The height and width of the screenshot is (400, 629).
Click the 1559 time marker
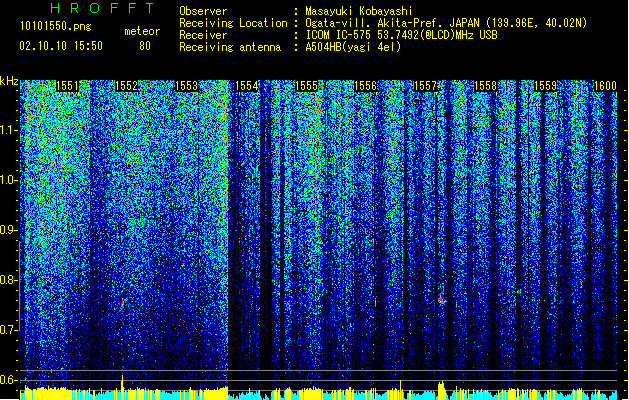pyautogui.click(x=546, y=86)
